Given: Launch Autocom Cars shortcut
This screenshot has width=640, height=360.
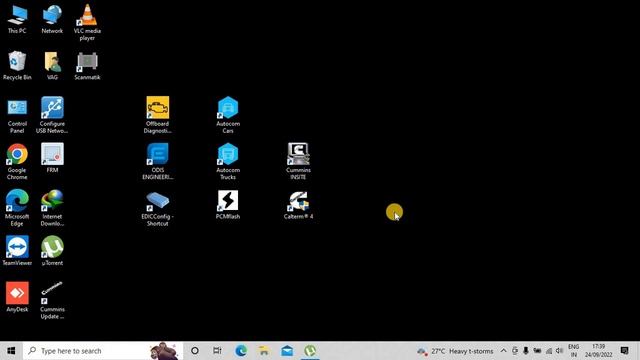Looking at the screenshot, I should (x=228, y=116).
